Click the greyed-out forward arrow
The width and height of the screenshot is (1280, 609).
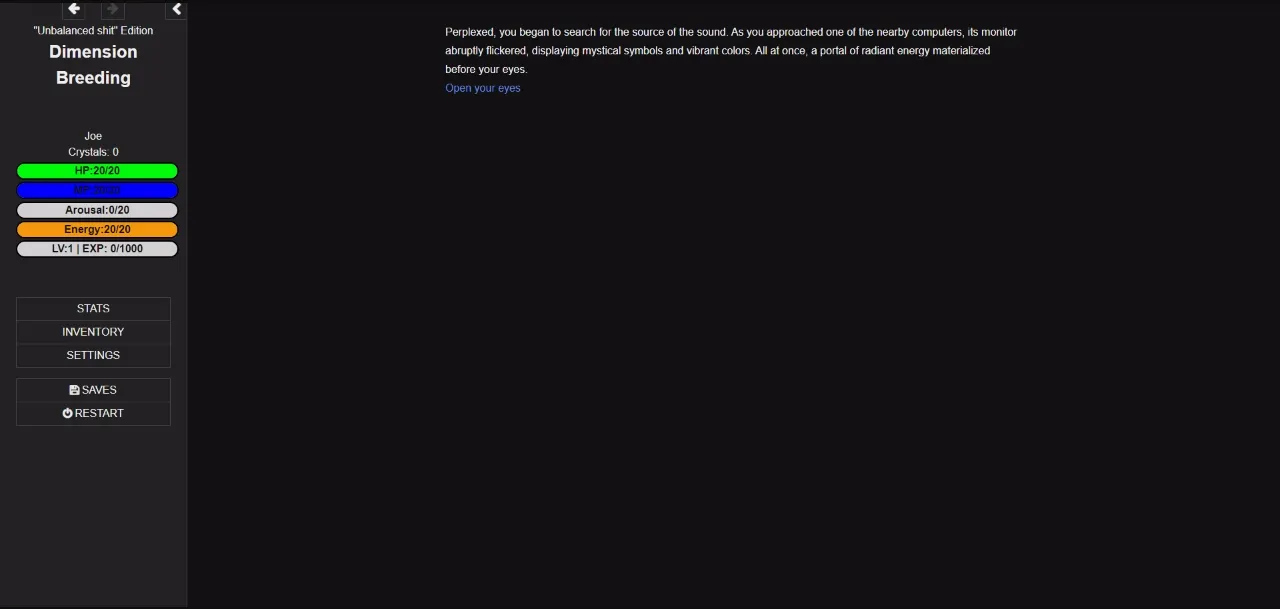tap(112, 9)
